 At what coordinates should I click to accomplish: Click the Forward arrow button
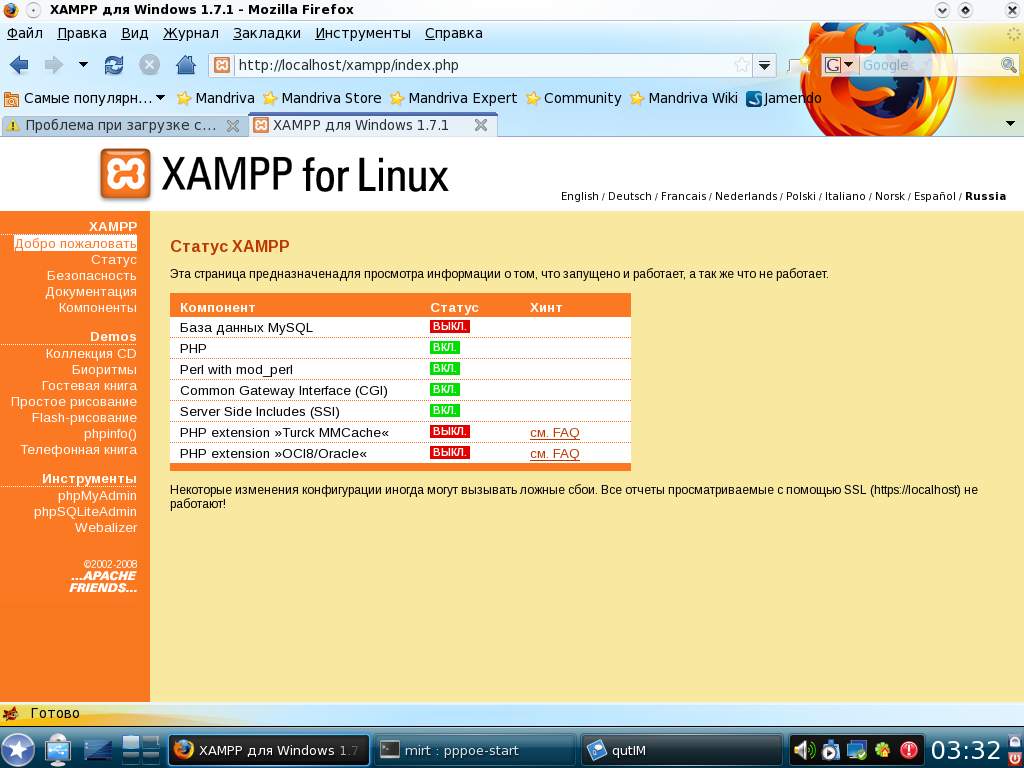coord(54,65)
